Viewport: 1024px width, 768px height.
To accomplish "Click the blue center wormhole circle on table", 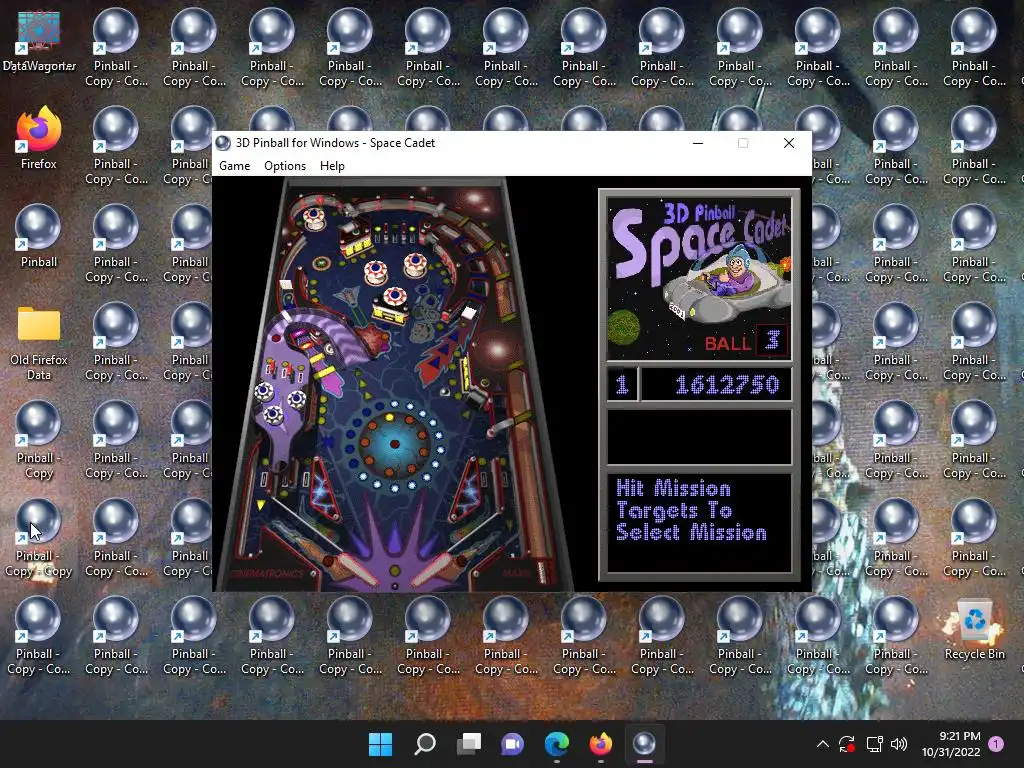I will point(394,444).
